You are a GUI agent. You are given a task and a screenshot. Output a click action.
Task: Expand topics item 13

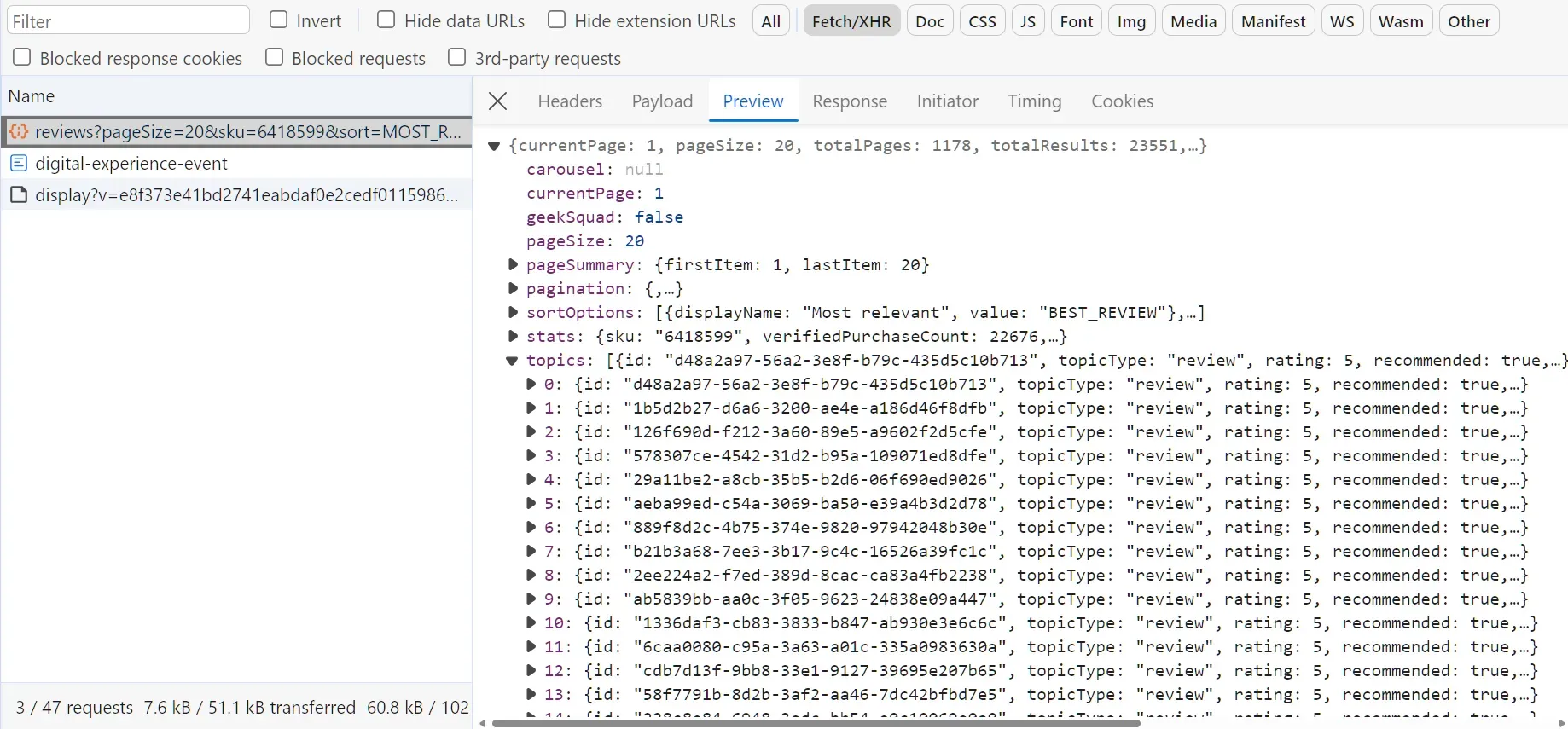click(x=531, y=694)
